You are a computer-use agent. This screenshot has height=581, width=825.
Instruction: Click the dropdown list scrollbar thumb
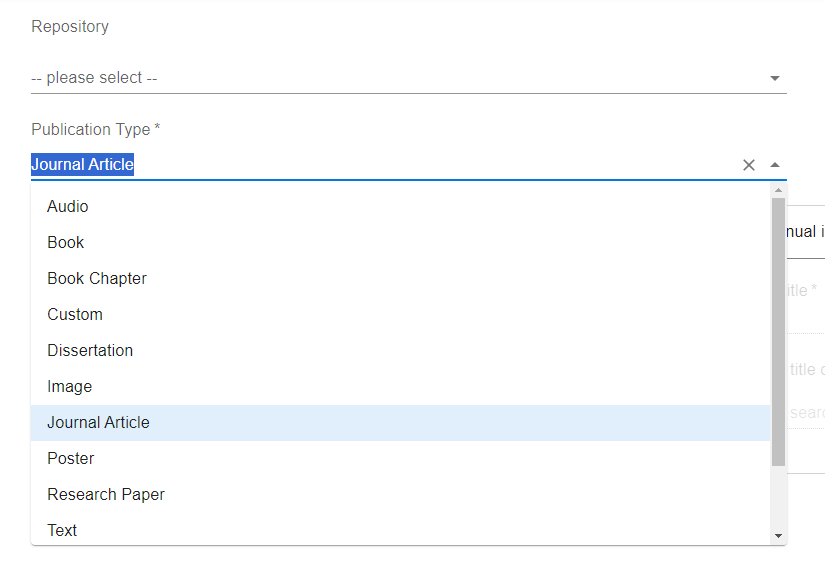pyautogui.click(x=778, y=330)
